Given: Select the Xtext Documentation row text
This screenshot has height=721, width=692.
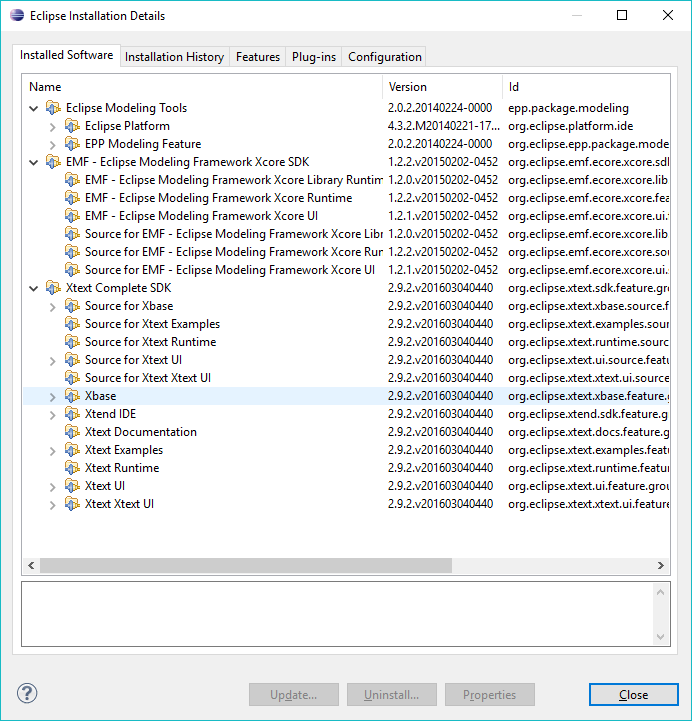Looking at the screenshot, I should pos(141,432).
